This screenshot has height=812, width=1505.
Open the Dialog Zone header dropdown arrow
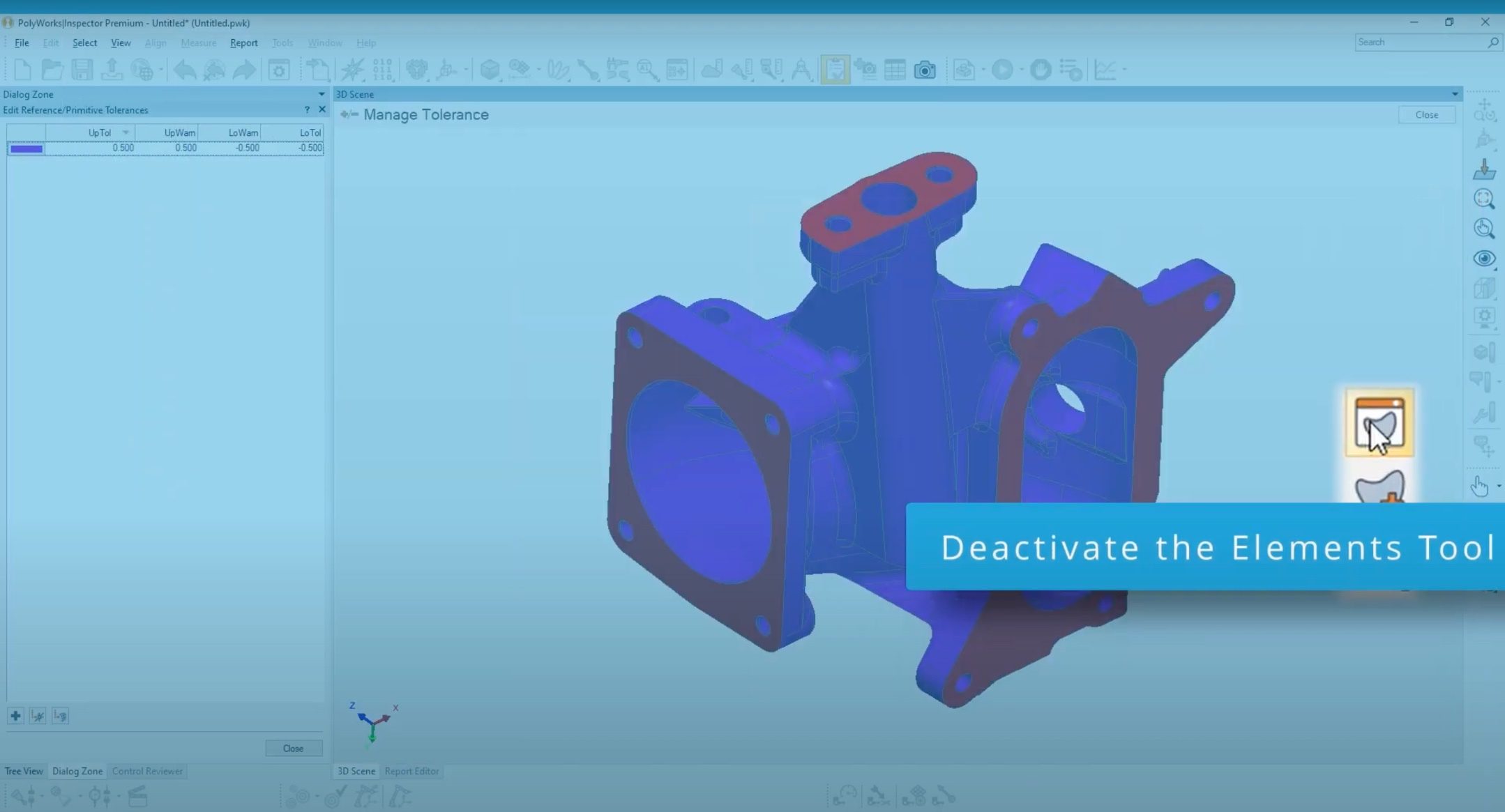(x=321, y=94)
